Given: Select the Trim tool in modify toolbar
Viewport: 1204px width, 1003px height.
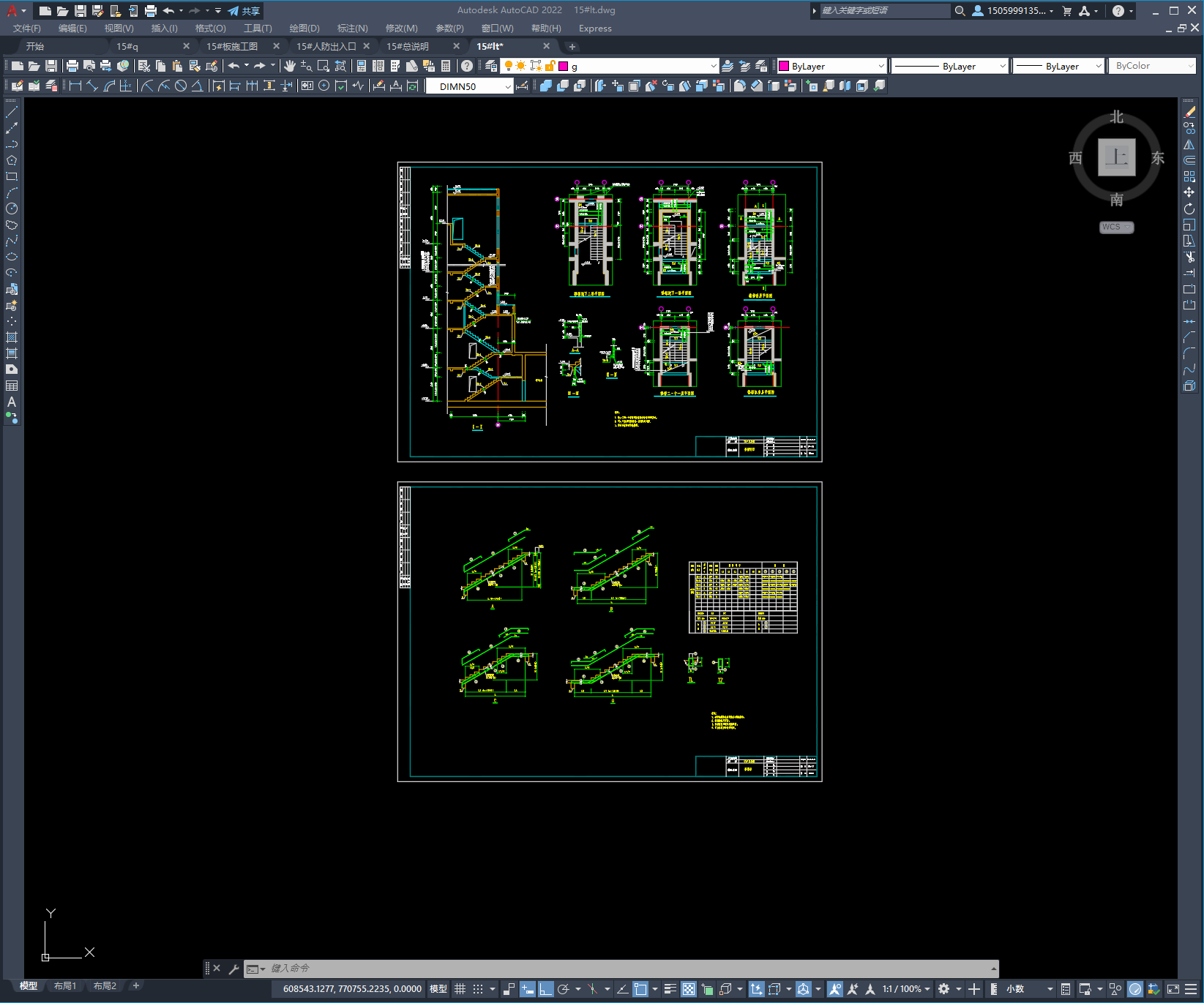Looking at the screenshot, I should [1189, 257].
